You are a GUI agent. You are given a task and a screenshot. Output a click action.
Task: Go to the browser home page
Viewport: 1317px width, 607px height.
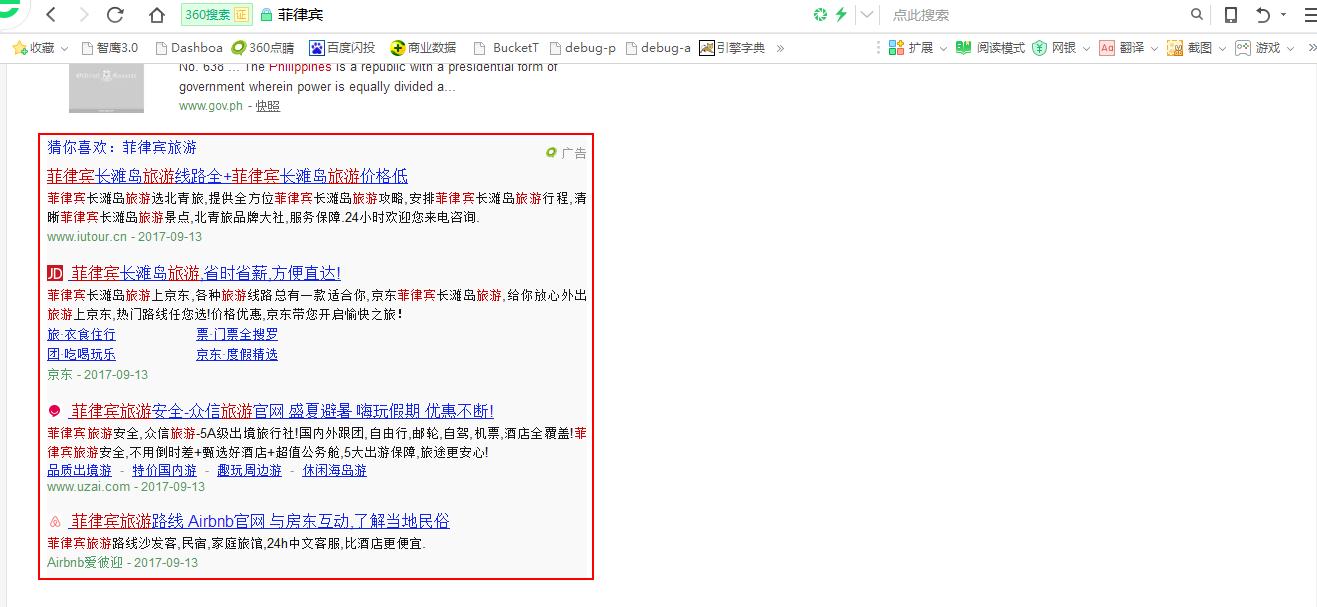[x=156, y=15]
